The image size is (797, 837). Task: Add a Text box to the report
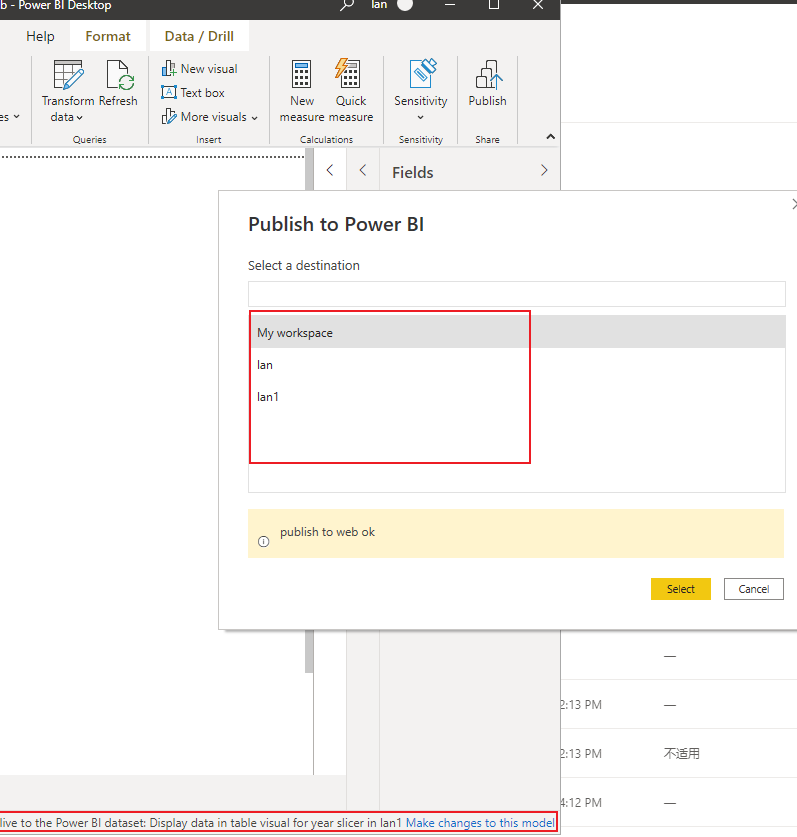point(193,92)
